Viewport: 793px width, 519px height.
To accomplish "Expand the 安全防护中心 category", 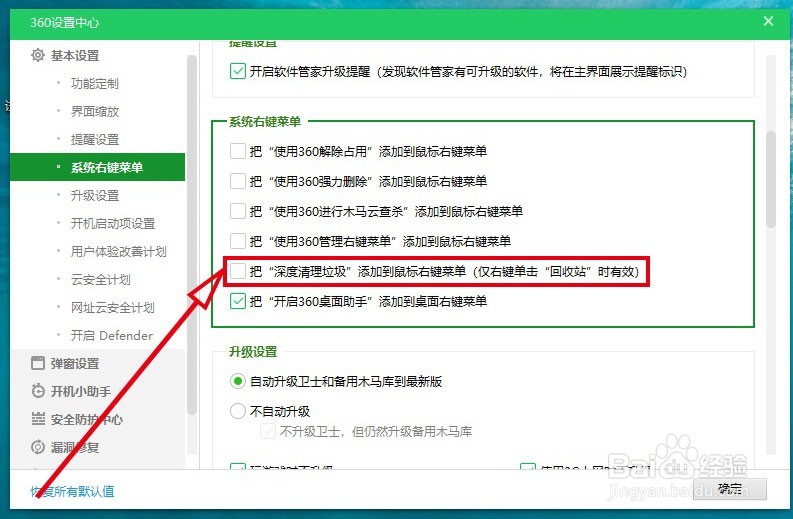I will point(86,419).
